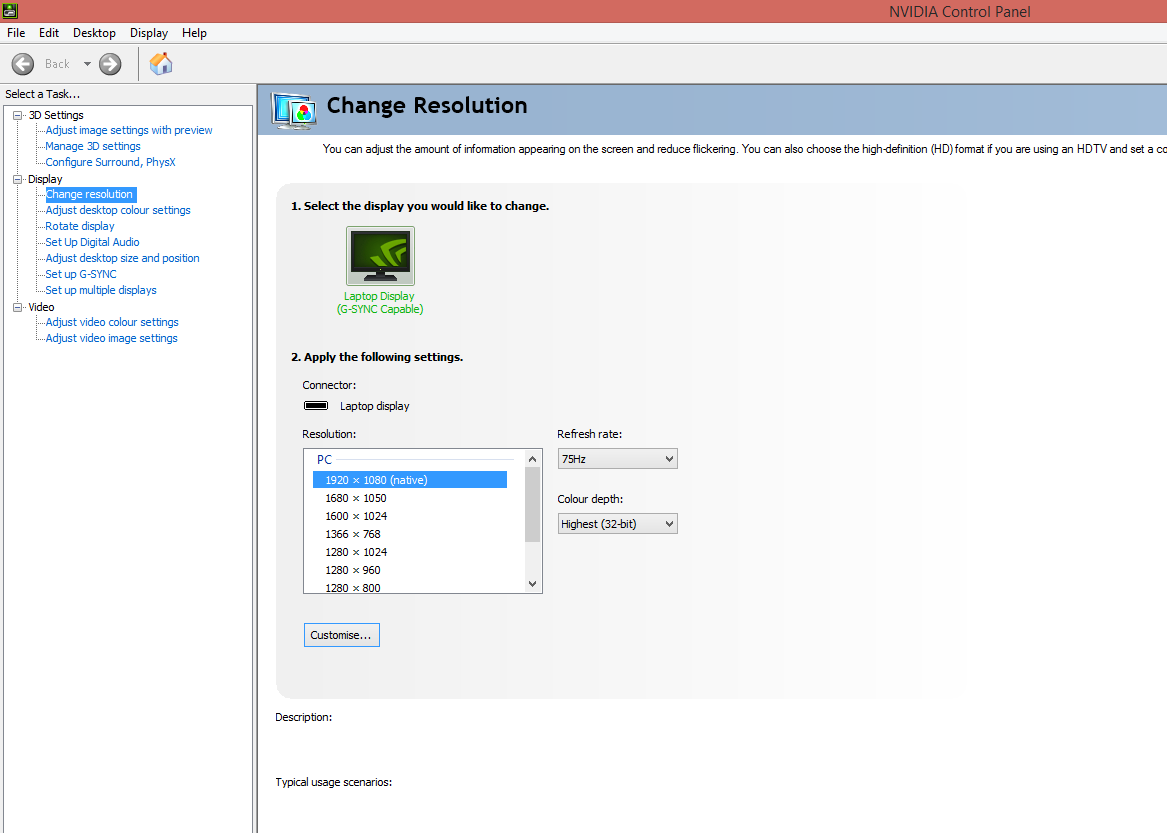
Task: Click the Display tree label
Action: (x=45, y=179)
